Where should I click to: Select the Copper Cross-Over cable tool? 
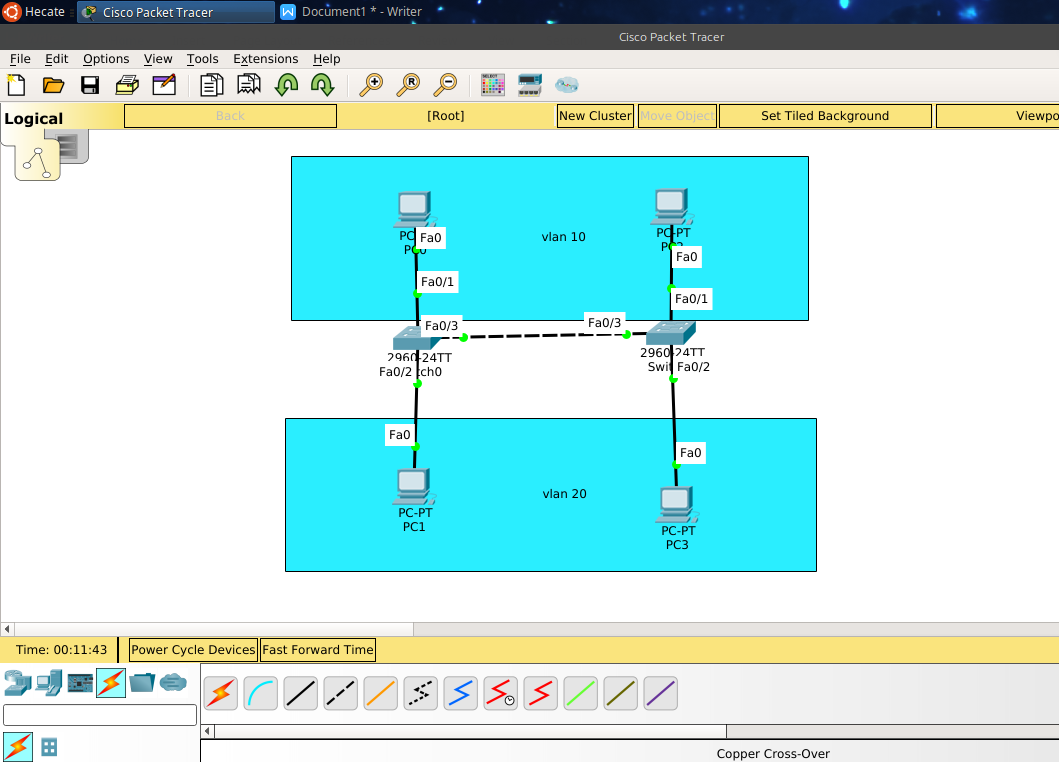340,693
